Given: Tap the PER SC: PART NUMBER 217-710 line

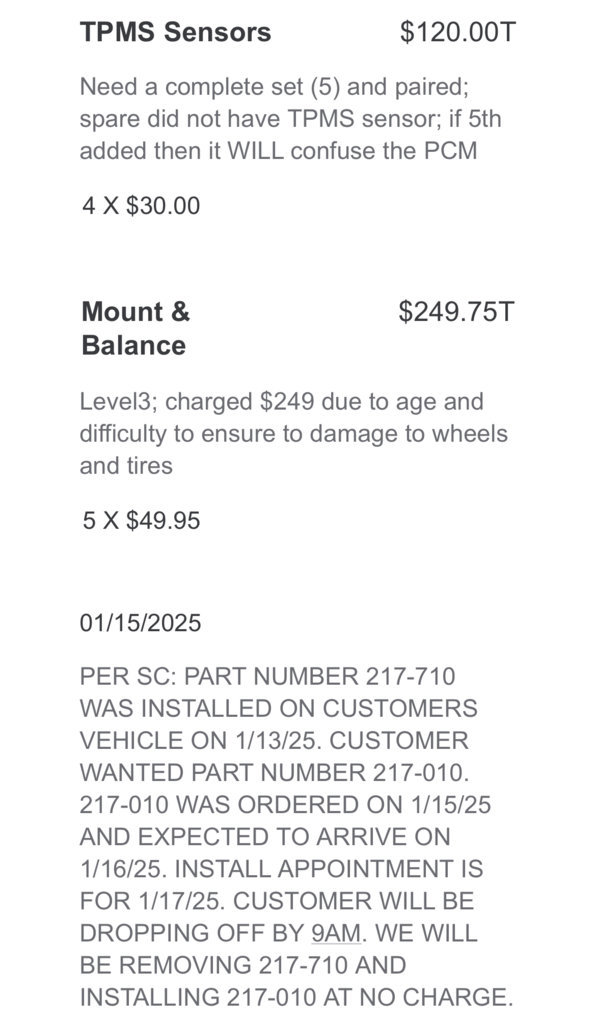Looking at the screenshot, I should pos(268,676).
